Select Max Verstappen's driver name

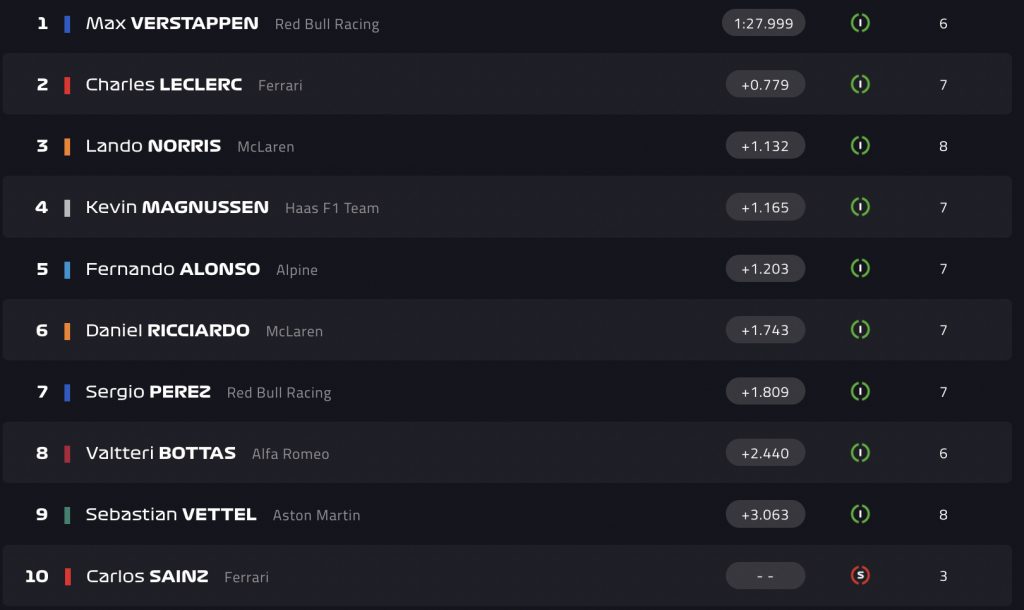pos(172,23)
